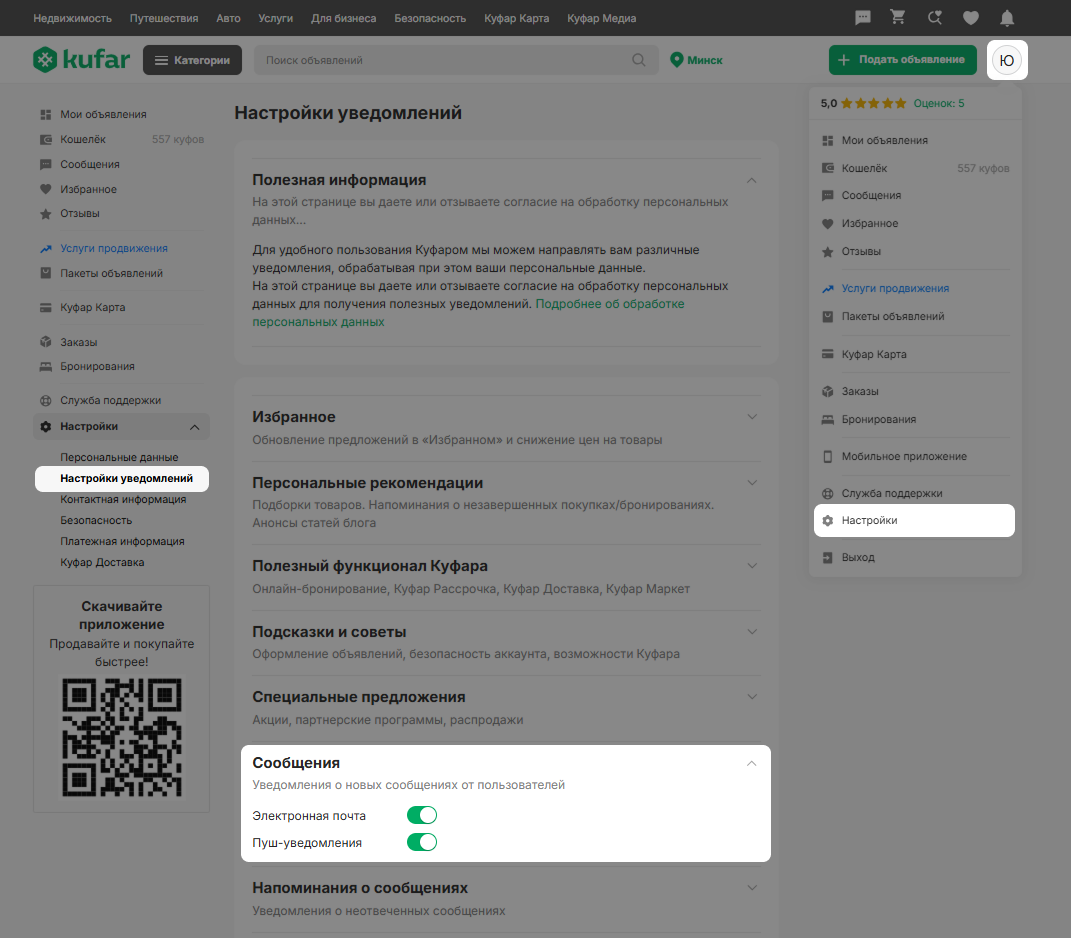Viewport: 1071px width, 938px height.
Task: Open Мобильное приложение in profile dropdown
Action: click(904, 456)
